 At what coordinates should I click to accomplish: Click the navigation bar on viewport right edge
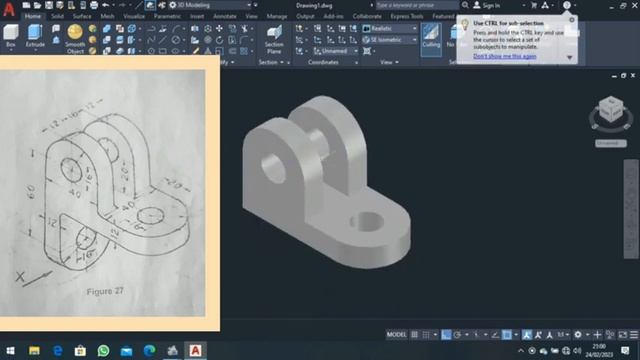[x=631, y=209]
